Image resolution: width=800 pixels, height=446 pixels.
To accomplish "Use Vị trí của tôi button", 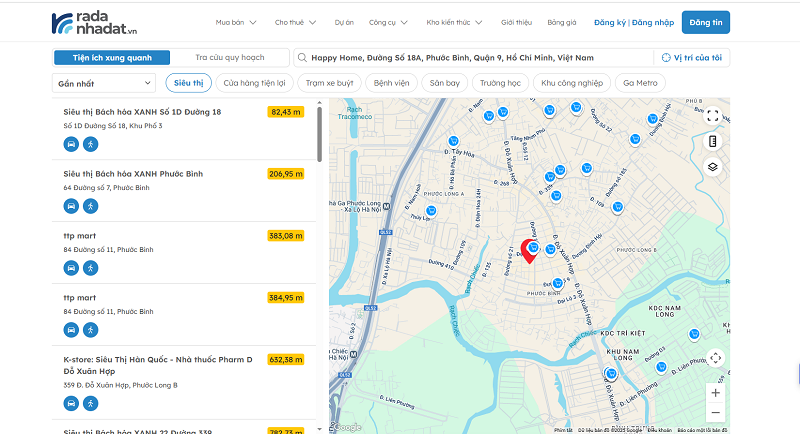I will 692,58.
